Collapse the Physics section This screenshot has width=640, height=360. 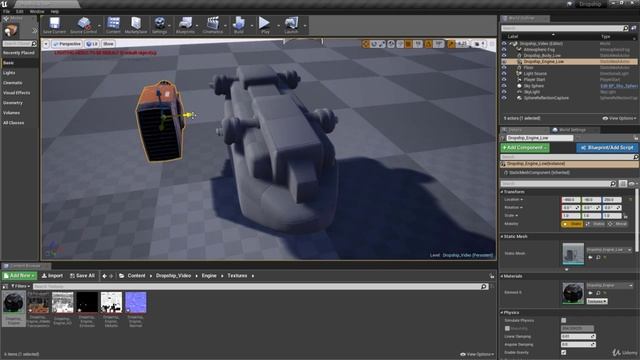[x=502, y=313]
